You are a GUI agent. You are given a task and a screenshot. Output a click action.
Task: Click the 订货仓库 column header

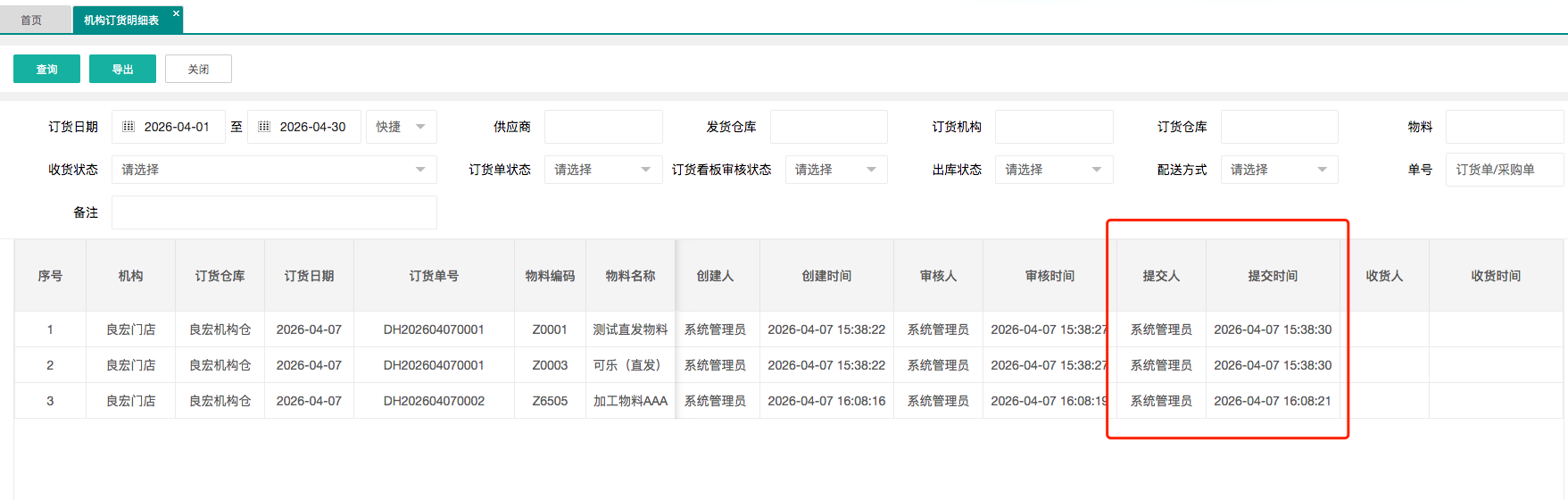click(x=220, y=276)
